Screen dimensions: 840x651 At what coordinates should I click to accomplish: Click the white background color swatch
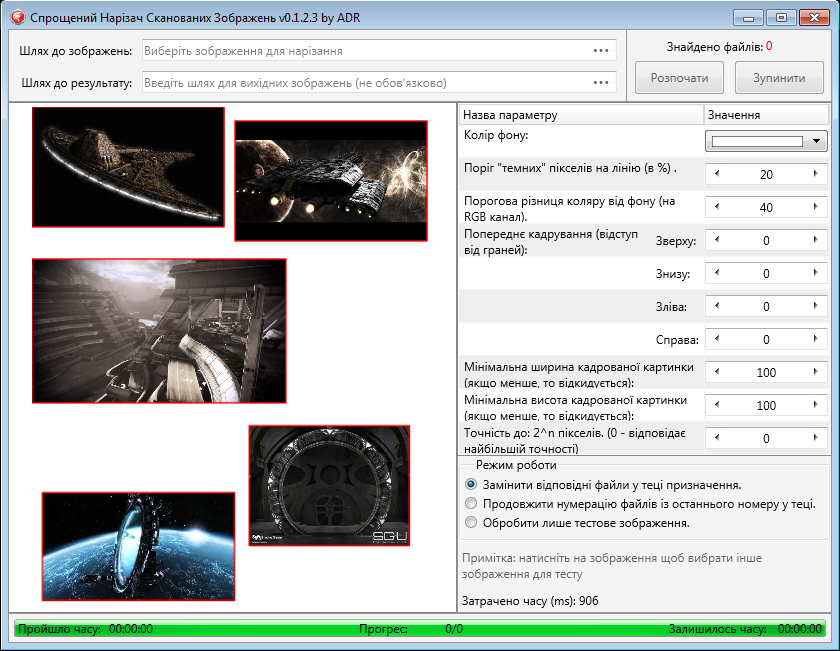(x=757, y=142)
